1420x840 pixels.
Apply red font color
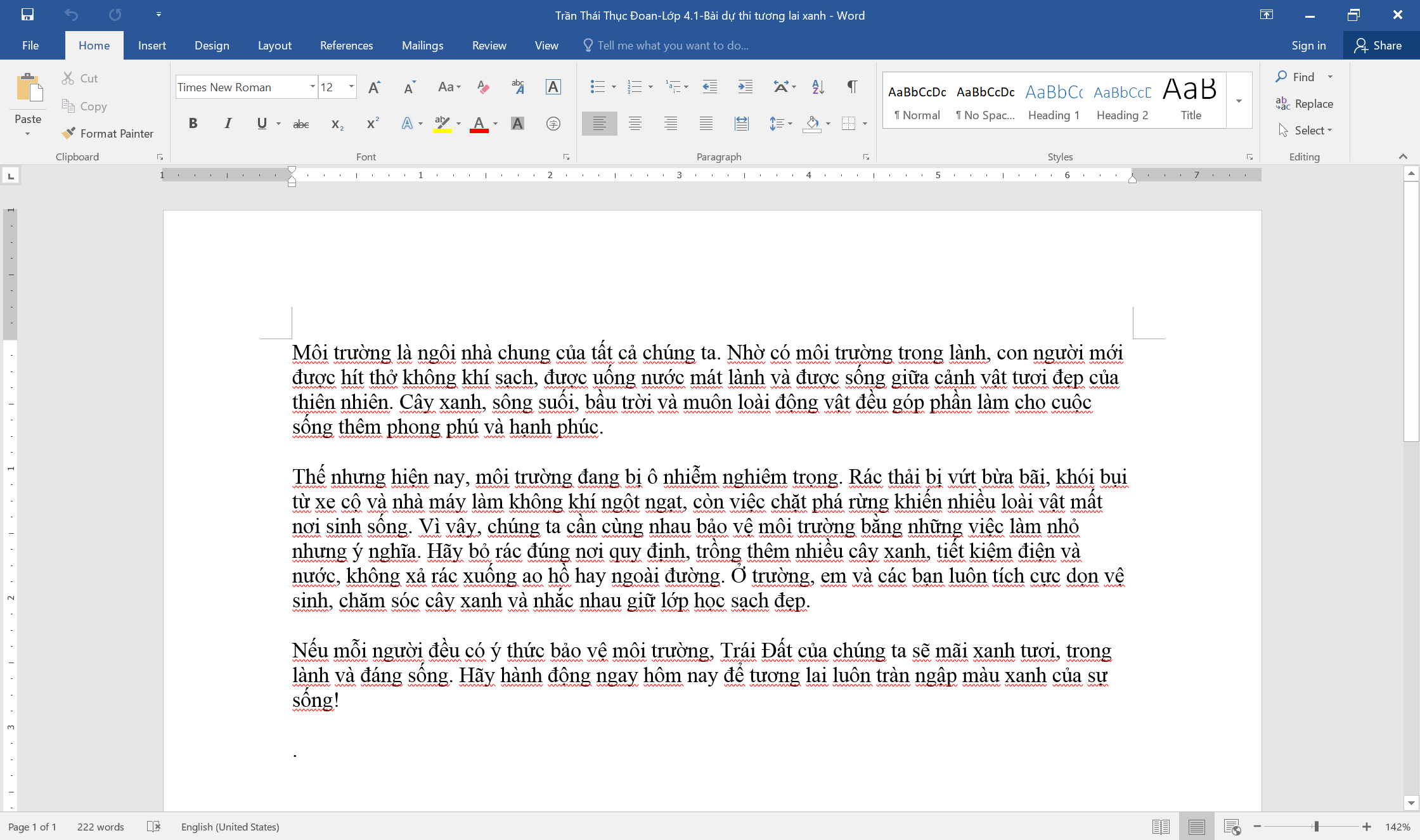(479, 124)
